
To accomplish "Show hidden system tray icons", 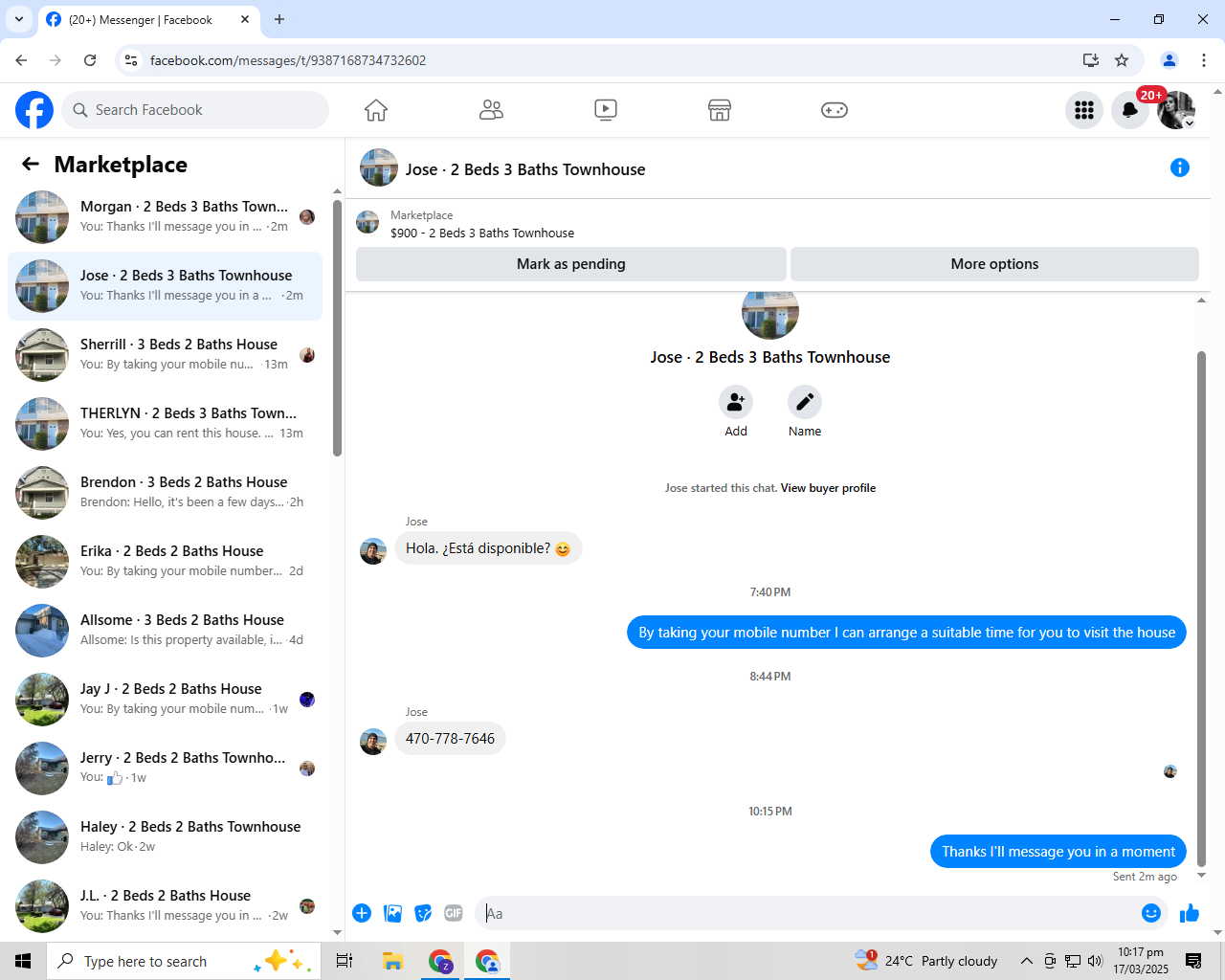I will point(1026,961).
